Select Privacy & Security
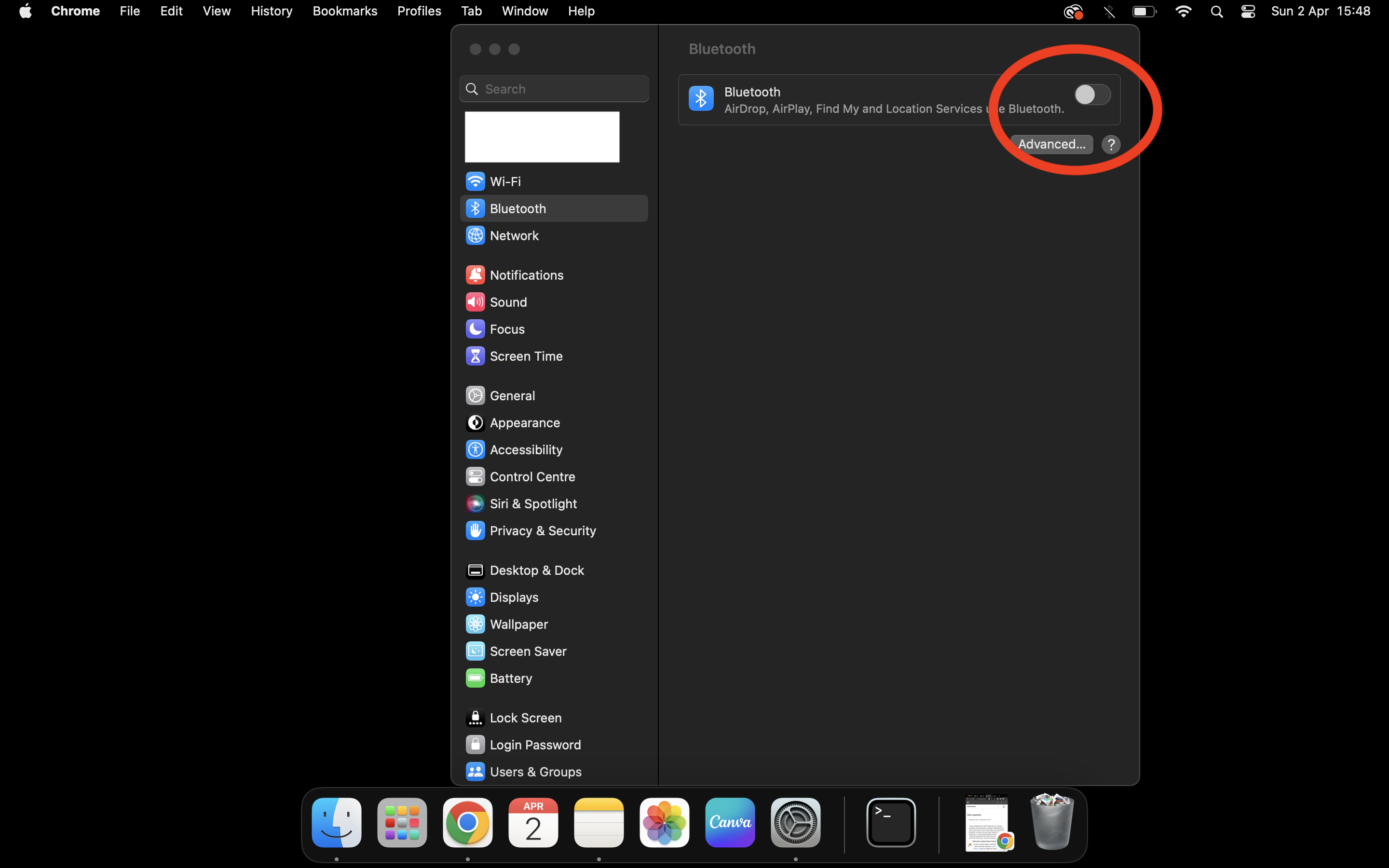Image resolution: width=1389 pixels, height=868 pixels. pyautogui.click(x=543, y=530)
